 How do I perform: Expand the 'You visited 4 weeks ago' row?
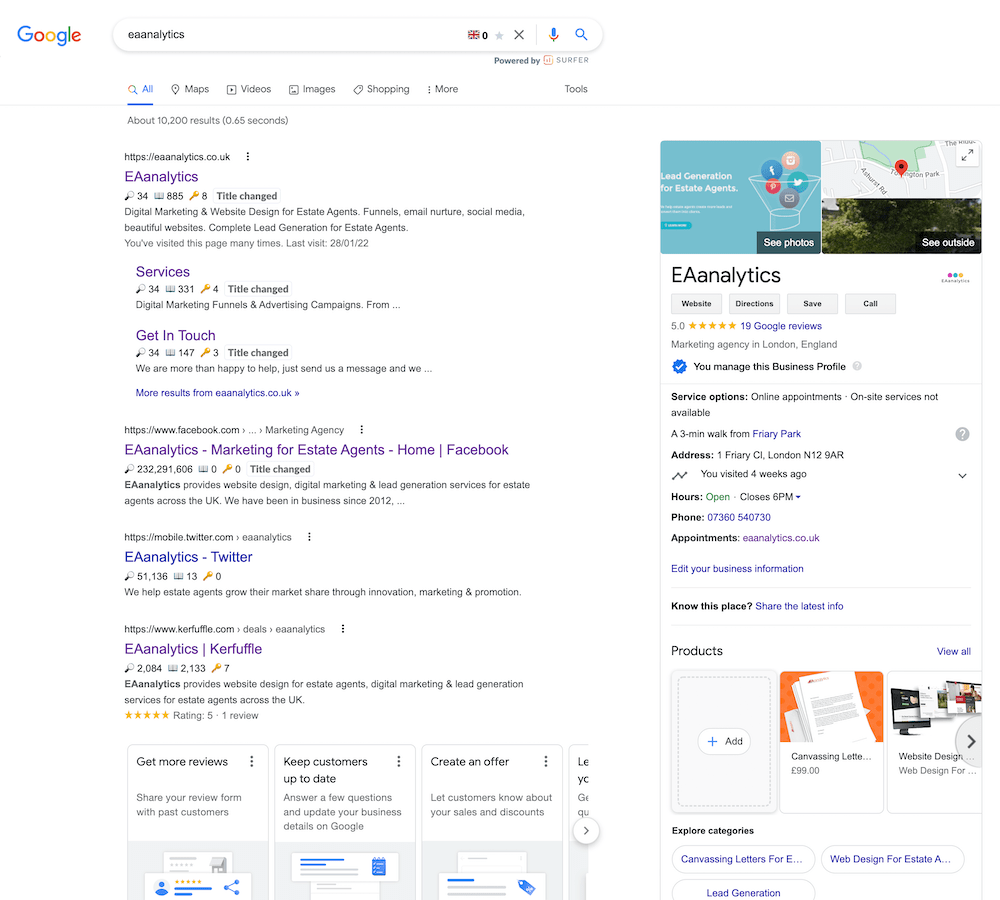[962, 475]
